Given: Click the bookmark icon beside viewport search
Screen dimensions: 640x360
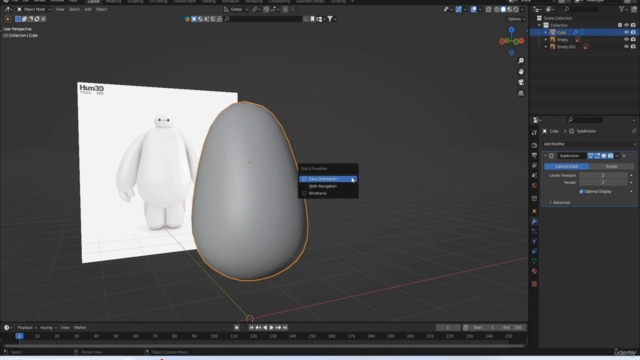Looking at the screenshot, I should (x=312, y=19).
